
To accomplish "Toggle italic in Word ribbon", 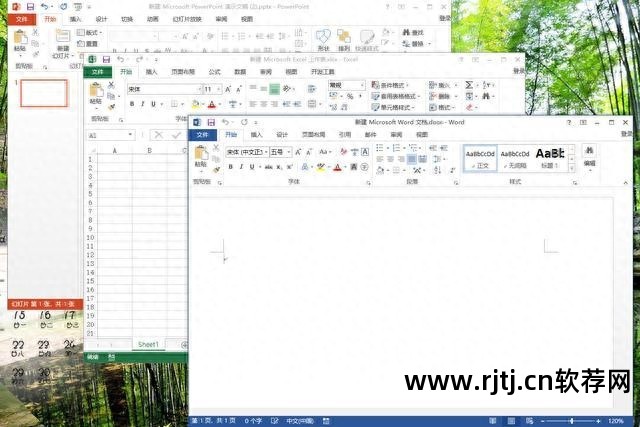I will click(x=241, y=167).
